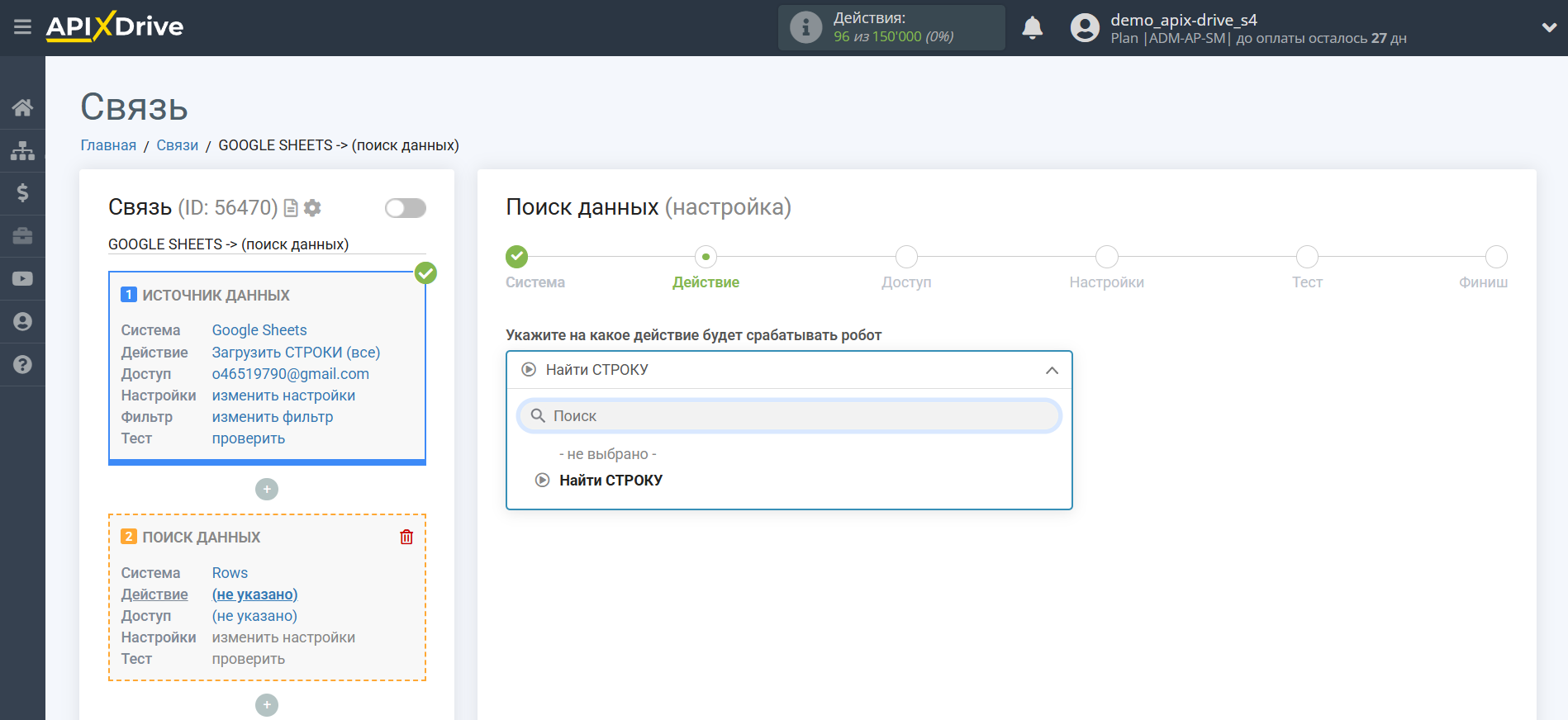Select the '- не выбрано -' option

pos(607,454)
